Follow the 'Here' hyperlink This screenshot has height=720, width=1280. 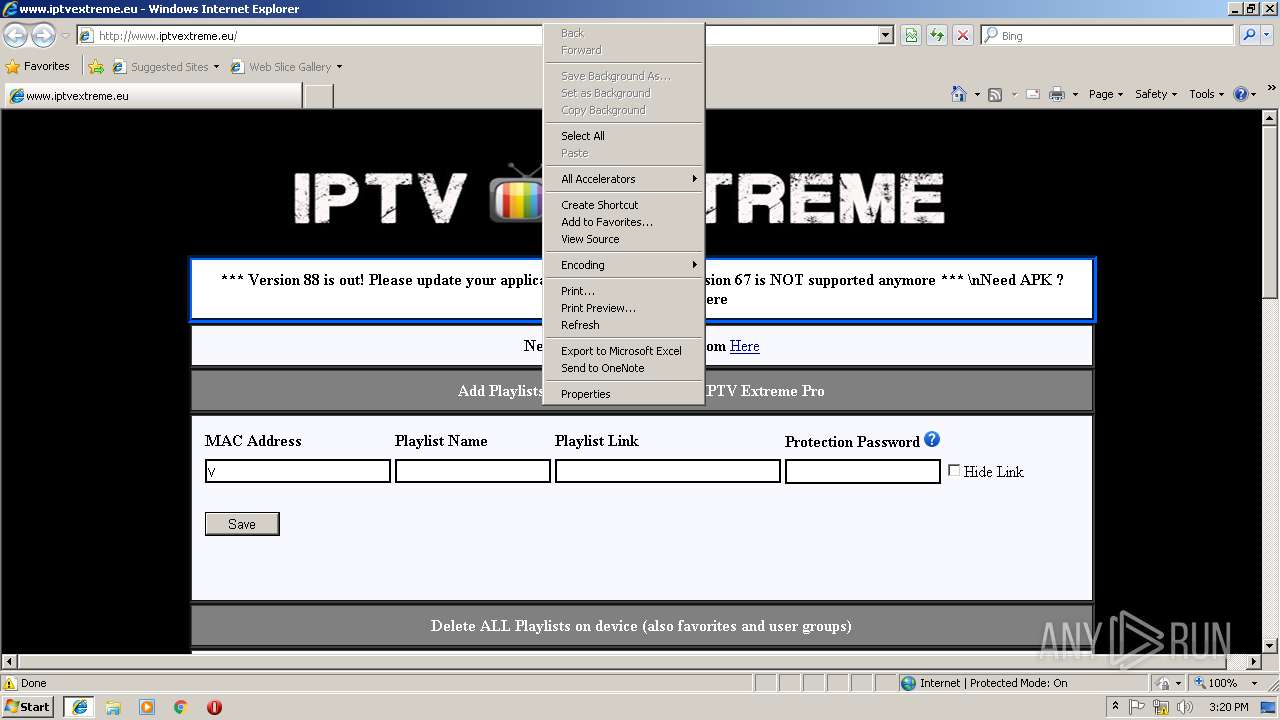(744, 346)
